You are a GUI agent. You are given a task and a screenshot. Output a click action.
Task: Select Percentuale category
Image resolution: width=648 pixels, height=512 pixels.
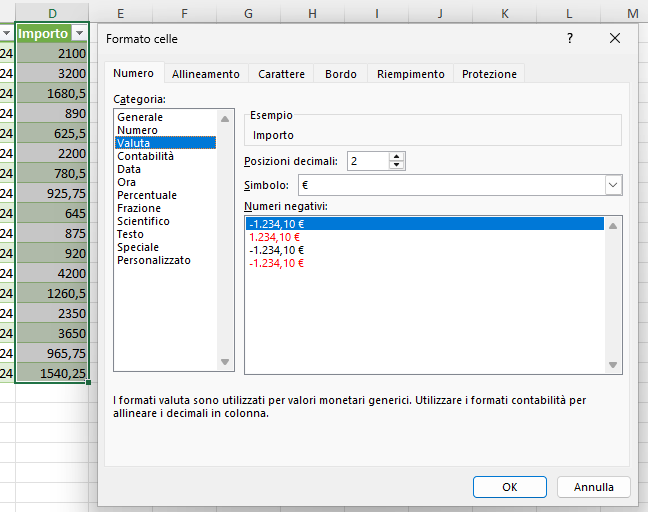point(146,195)
